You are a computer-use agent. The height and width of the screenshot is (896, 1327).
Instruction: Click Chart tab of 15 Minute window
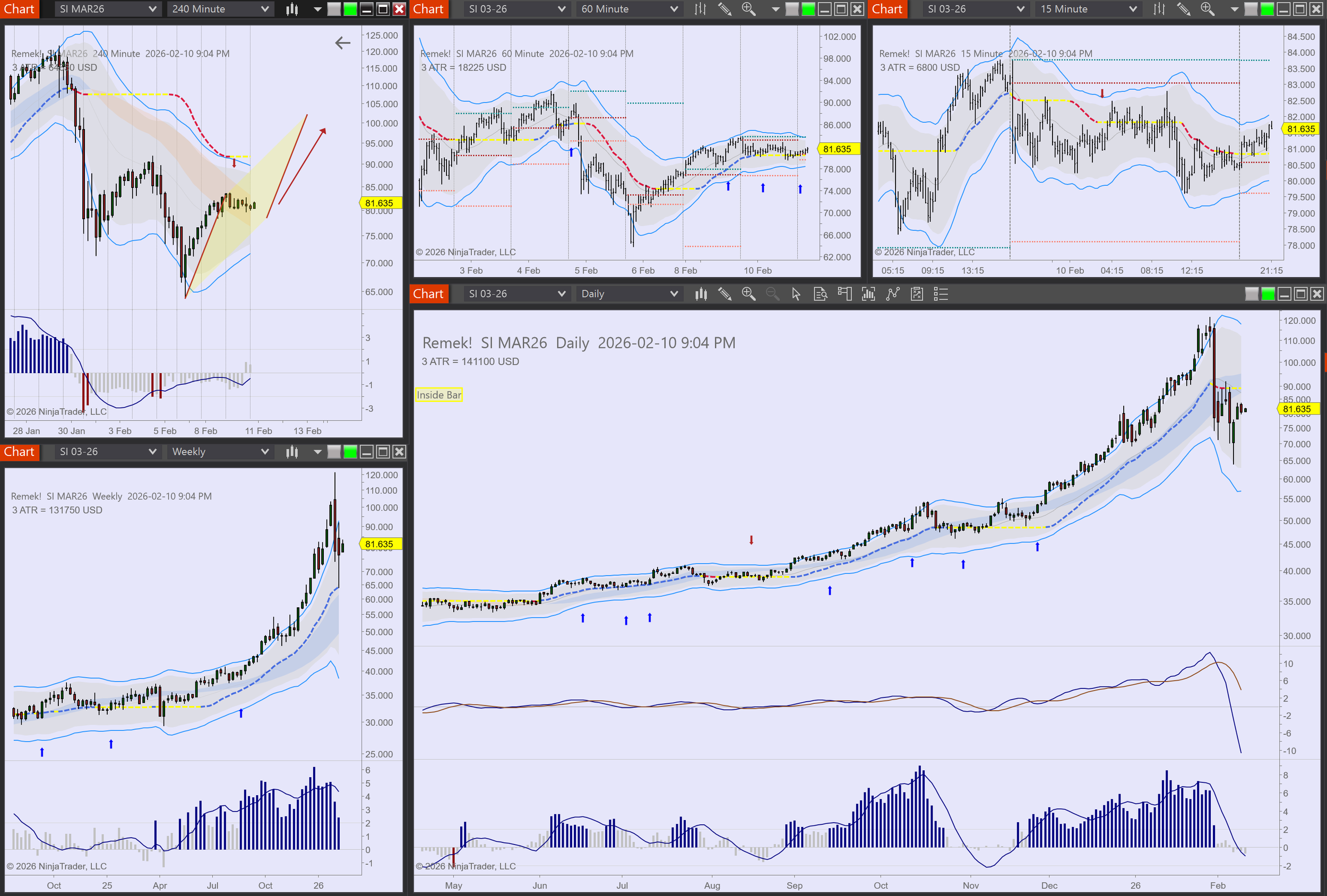pos(887,9)
